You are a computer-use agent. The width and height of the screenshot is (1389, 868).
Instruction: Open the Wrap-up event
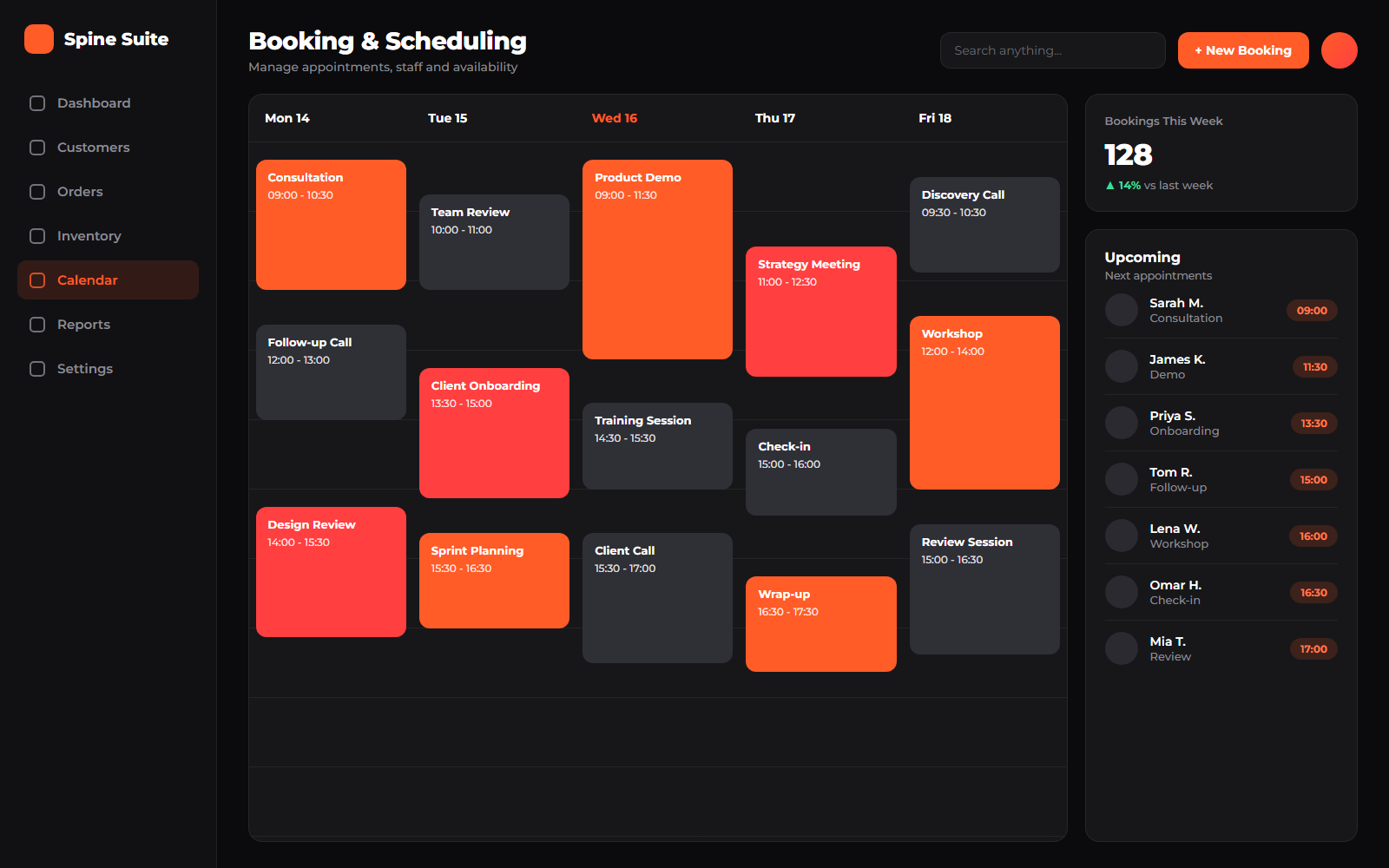coord(820,624)
